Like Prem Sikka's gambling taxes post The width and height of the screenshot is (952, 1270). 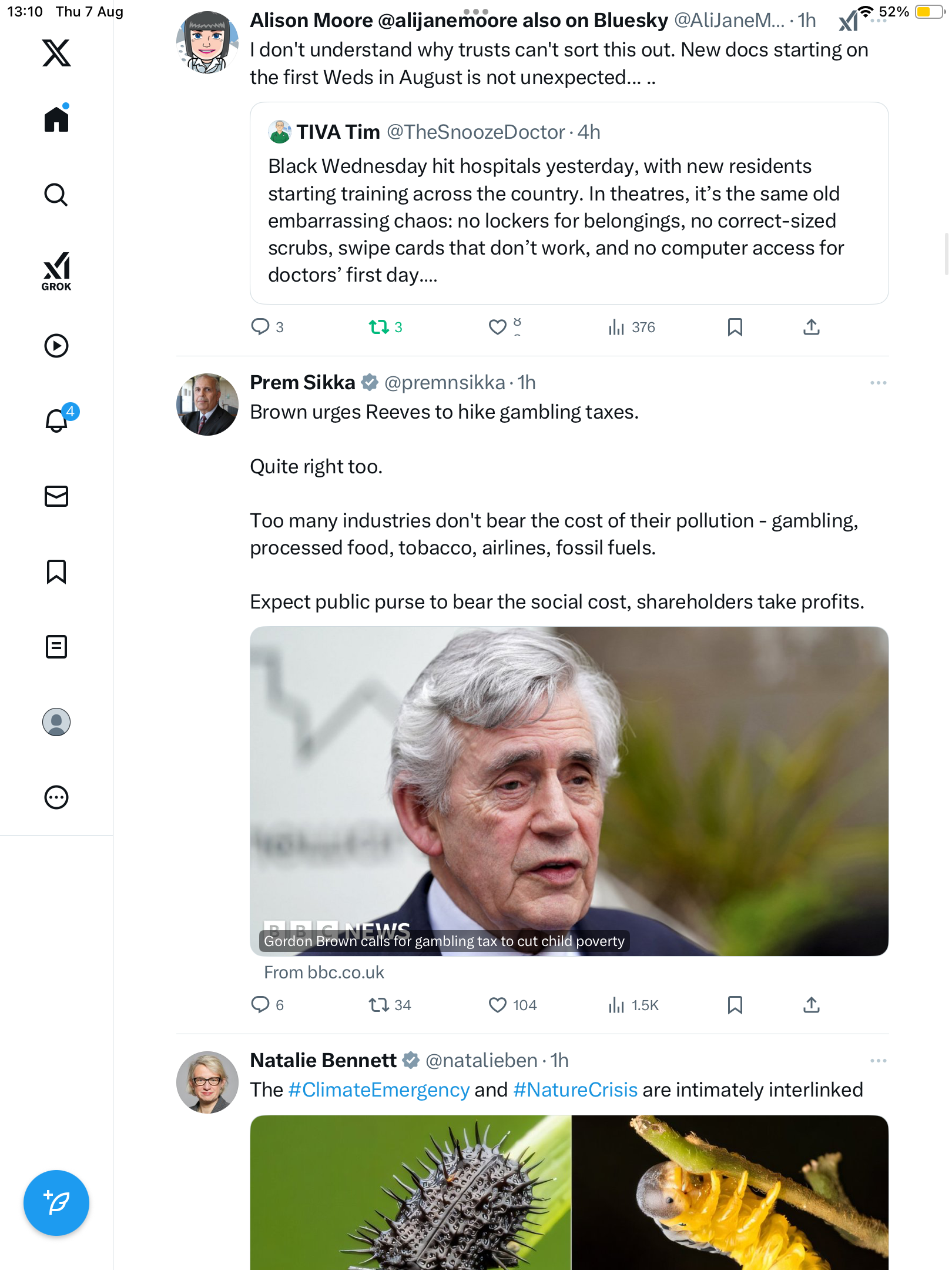[498, 1005]
